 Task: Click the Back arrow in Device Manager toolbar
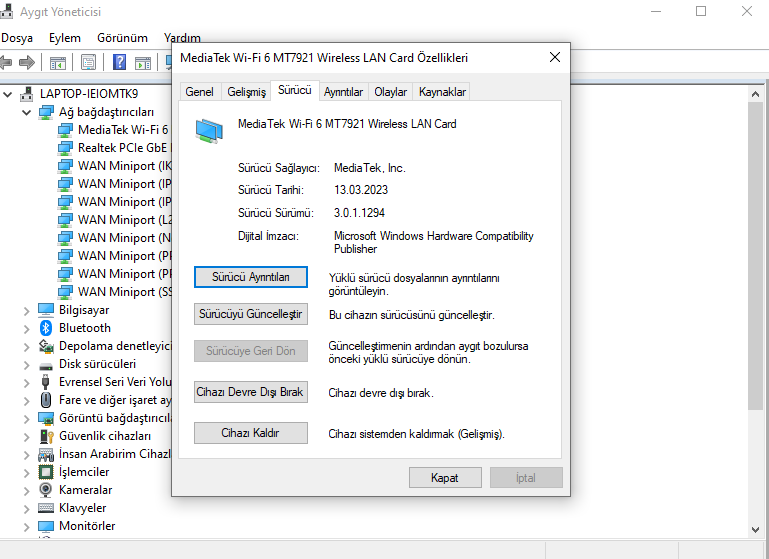(x=6, y=62)
